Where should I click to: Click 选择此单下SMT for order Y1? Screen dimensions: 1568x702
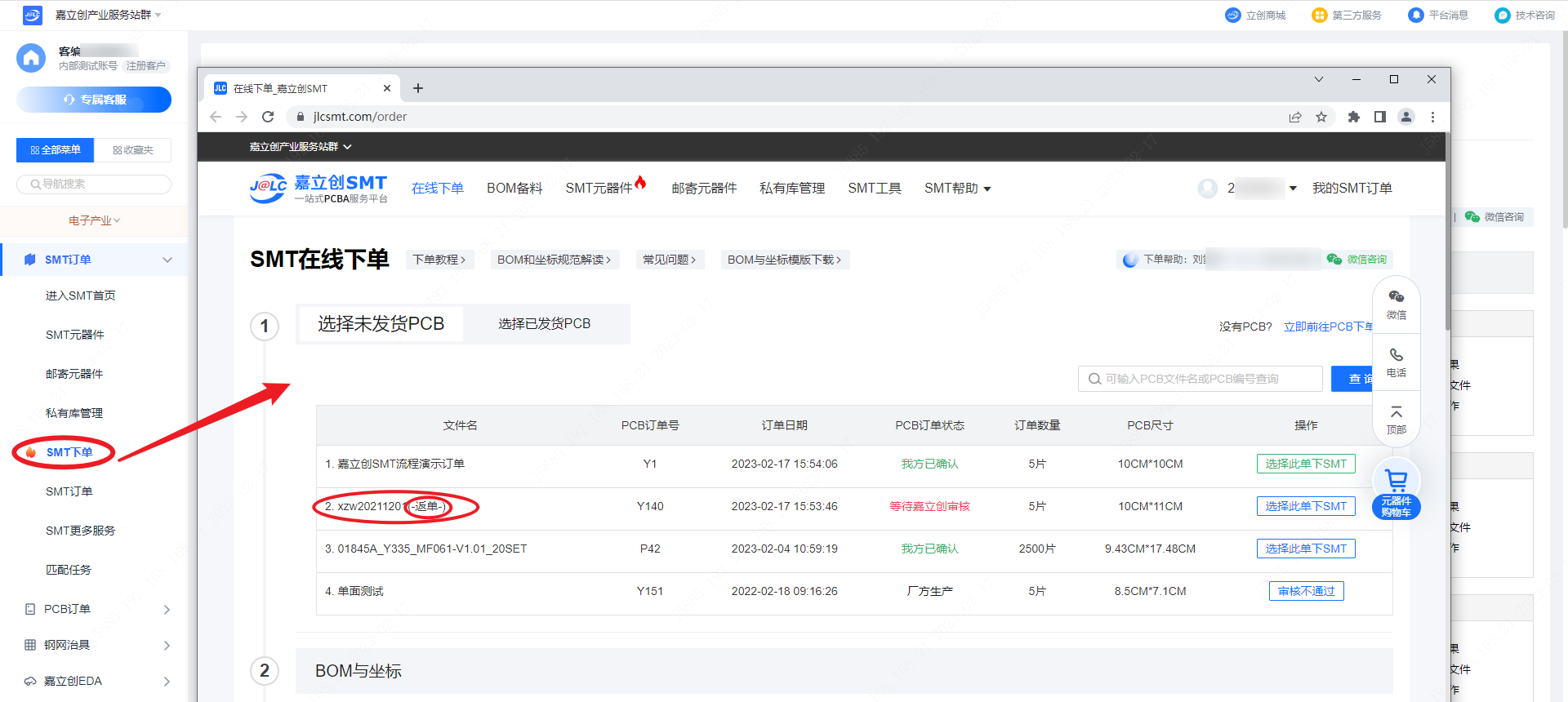coord(1305,464)
